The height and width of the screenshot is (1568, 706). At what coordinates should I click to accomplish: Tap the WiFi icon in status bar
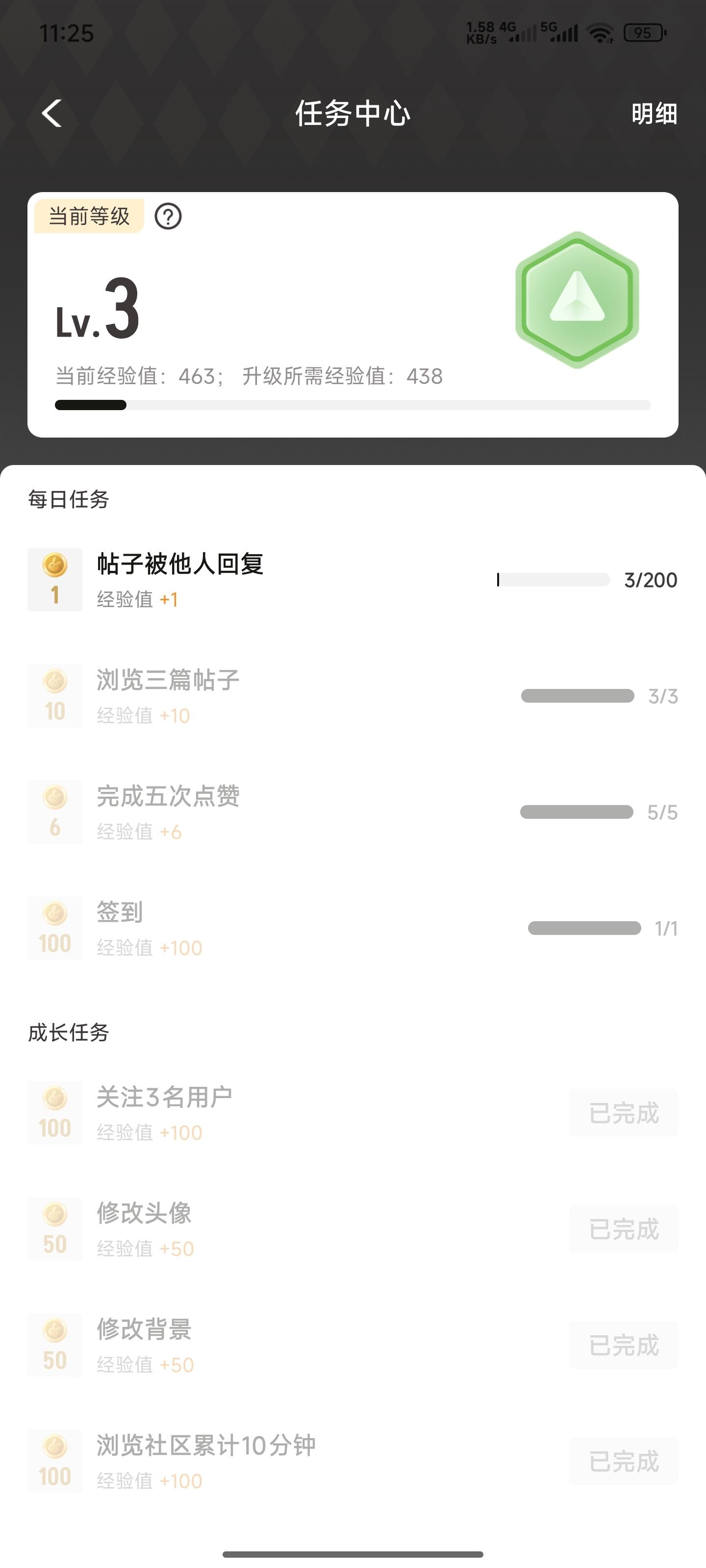(x=601, y=33)
